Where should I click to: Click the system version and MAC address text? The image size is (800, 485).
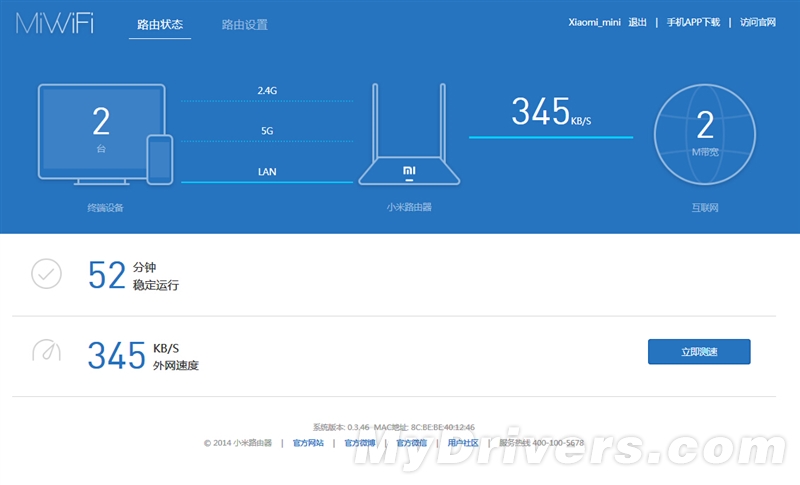(x=393, y=427)
